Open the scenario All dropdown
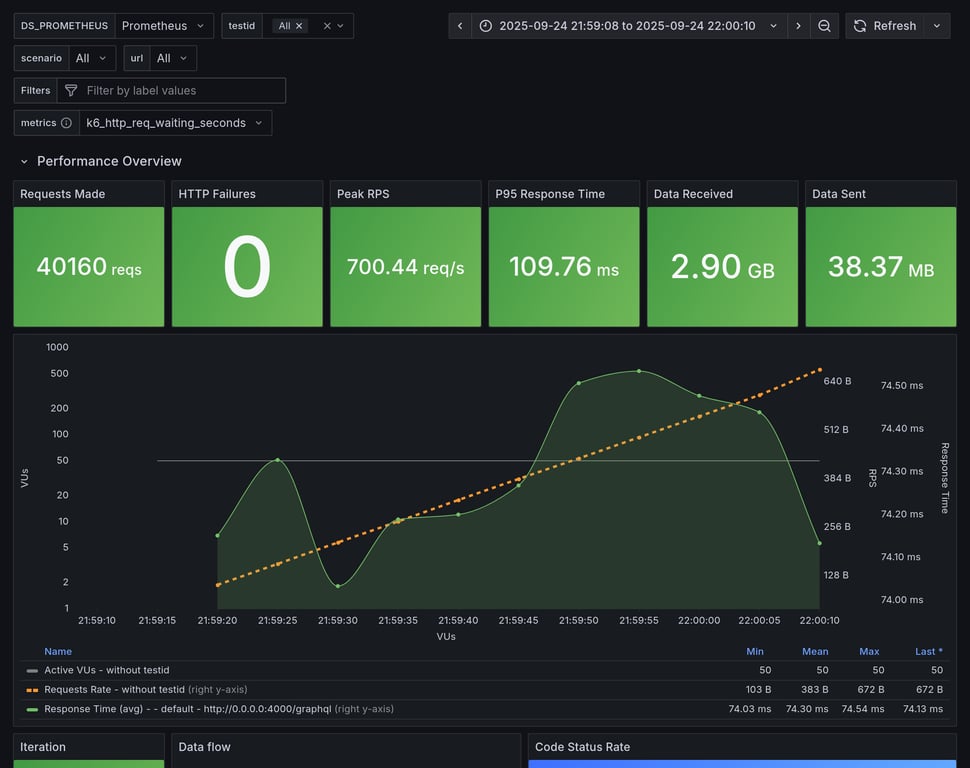 coord(92,58)
